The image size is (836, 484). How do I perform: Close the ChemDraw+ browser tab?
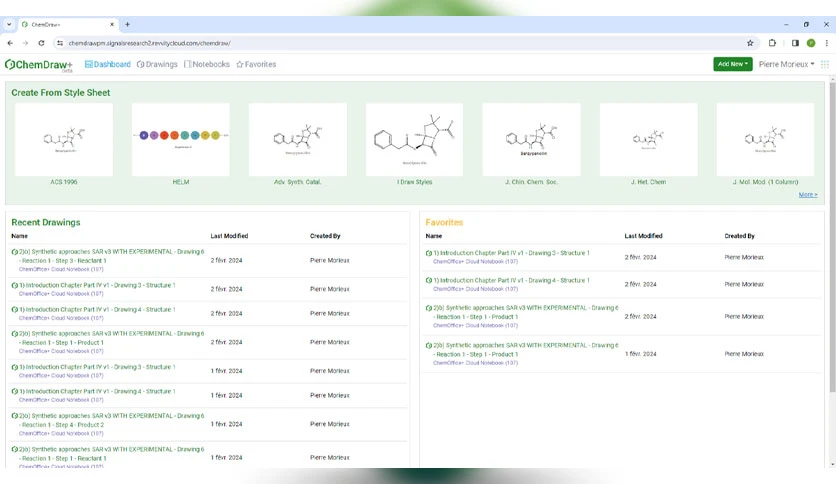112,25
